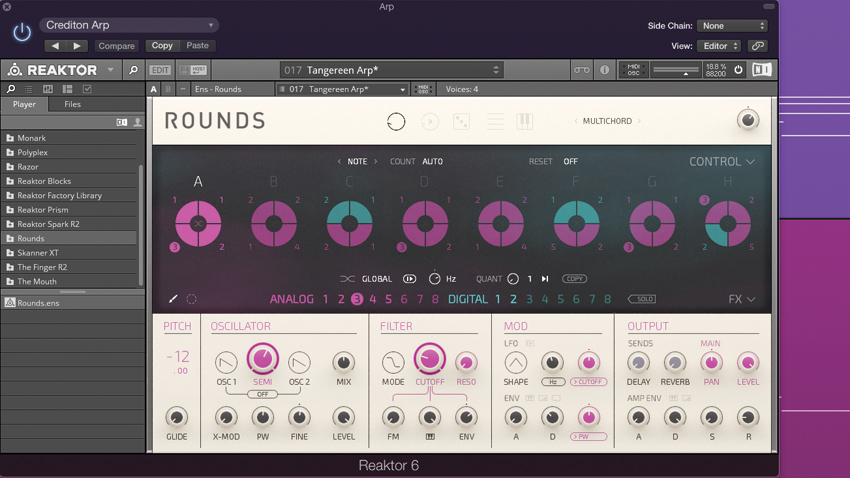
Task: Switch to the Files tab
Action: point(72,104)
